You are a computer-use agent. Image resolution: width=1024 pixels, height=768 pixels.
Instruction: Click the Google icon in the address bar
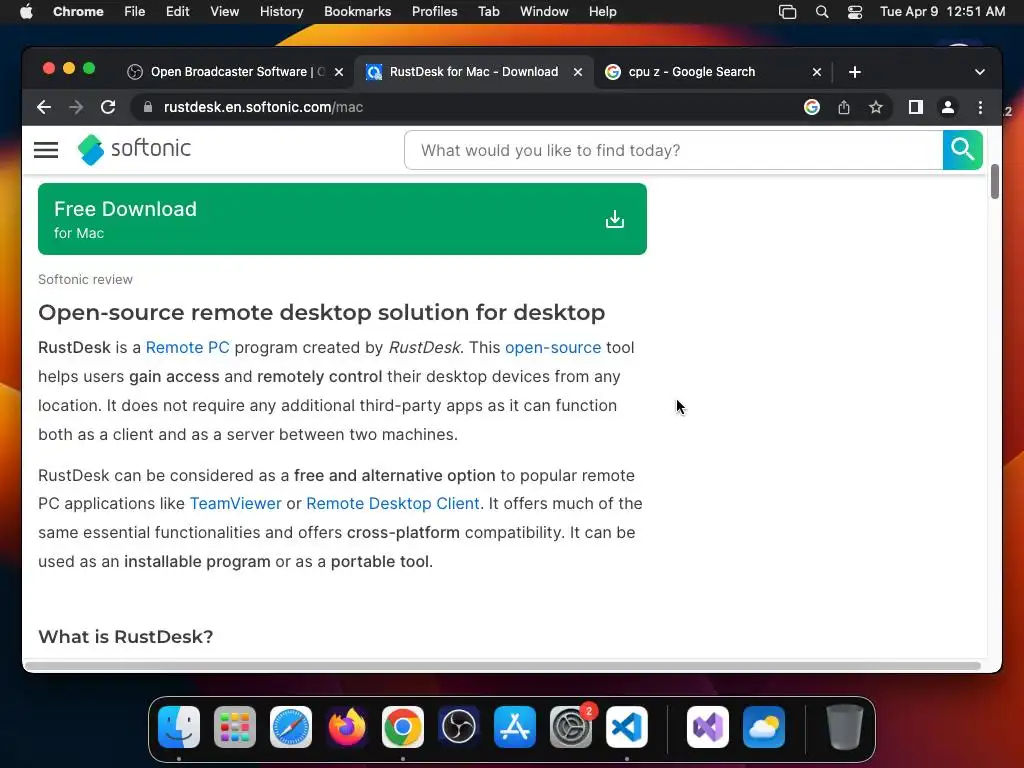click(x=812, y=107)
